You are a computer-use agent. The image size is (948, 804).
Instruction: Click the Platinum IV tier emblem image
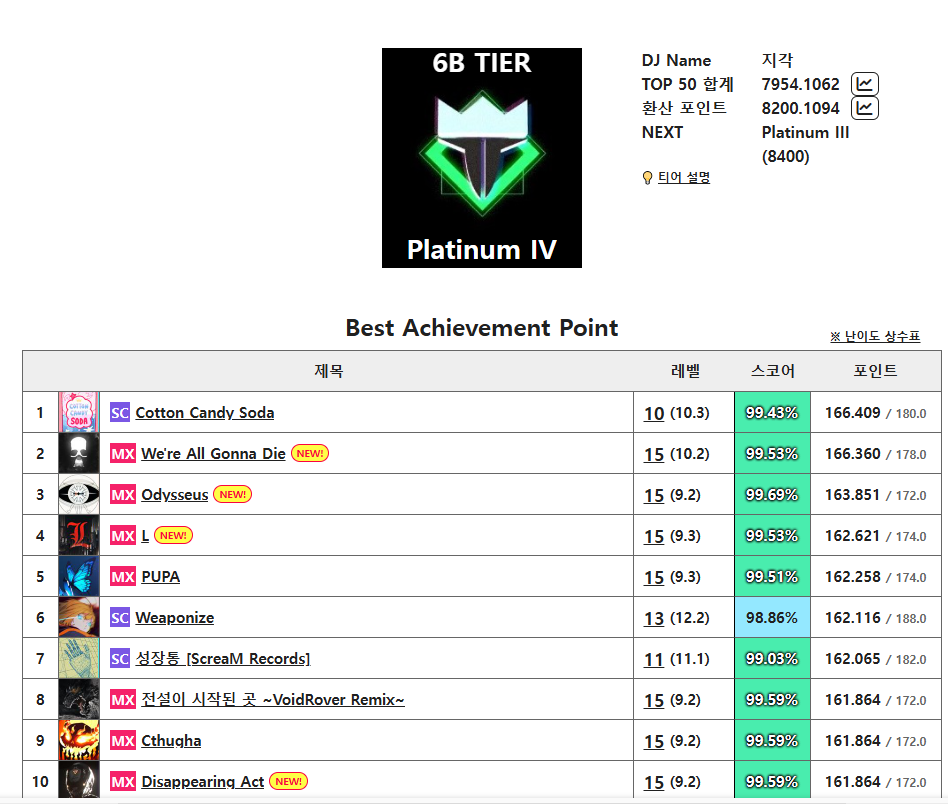[482, 158]
